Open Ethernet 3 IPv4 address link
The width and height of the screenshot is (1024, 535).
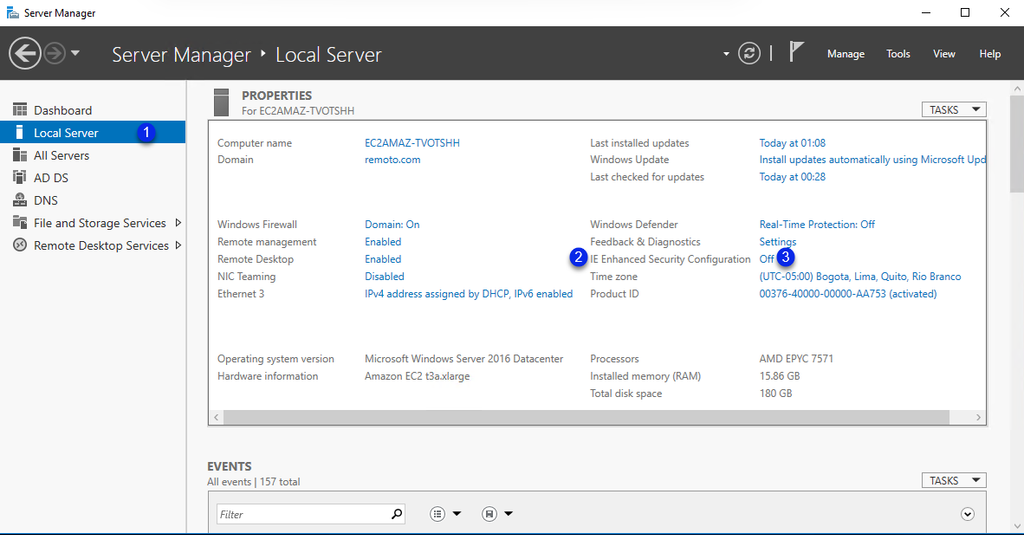[468, 294]
